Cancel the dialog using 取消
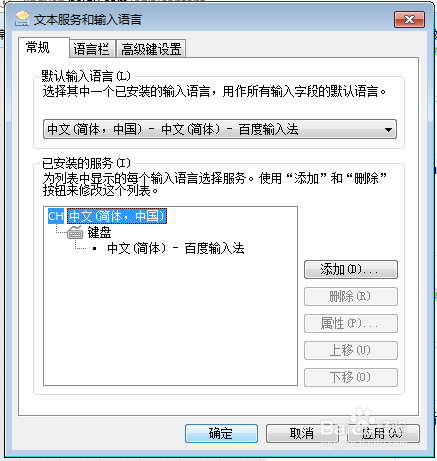The image size is (437, 461). pos(302,433)
